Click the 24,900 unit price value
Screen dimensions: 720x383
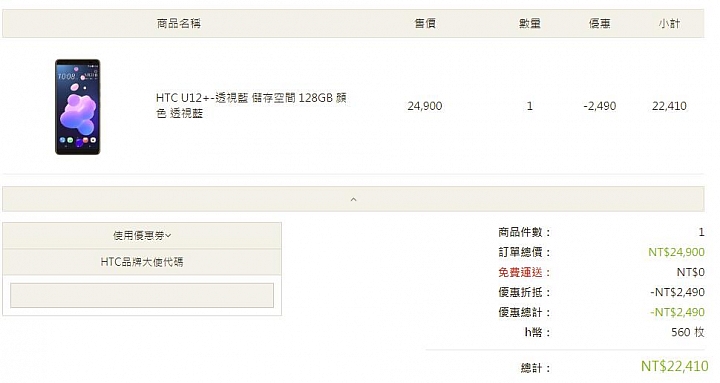coord(425,106)
